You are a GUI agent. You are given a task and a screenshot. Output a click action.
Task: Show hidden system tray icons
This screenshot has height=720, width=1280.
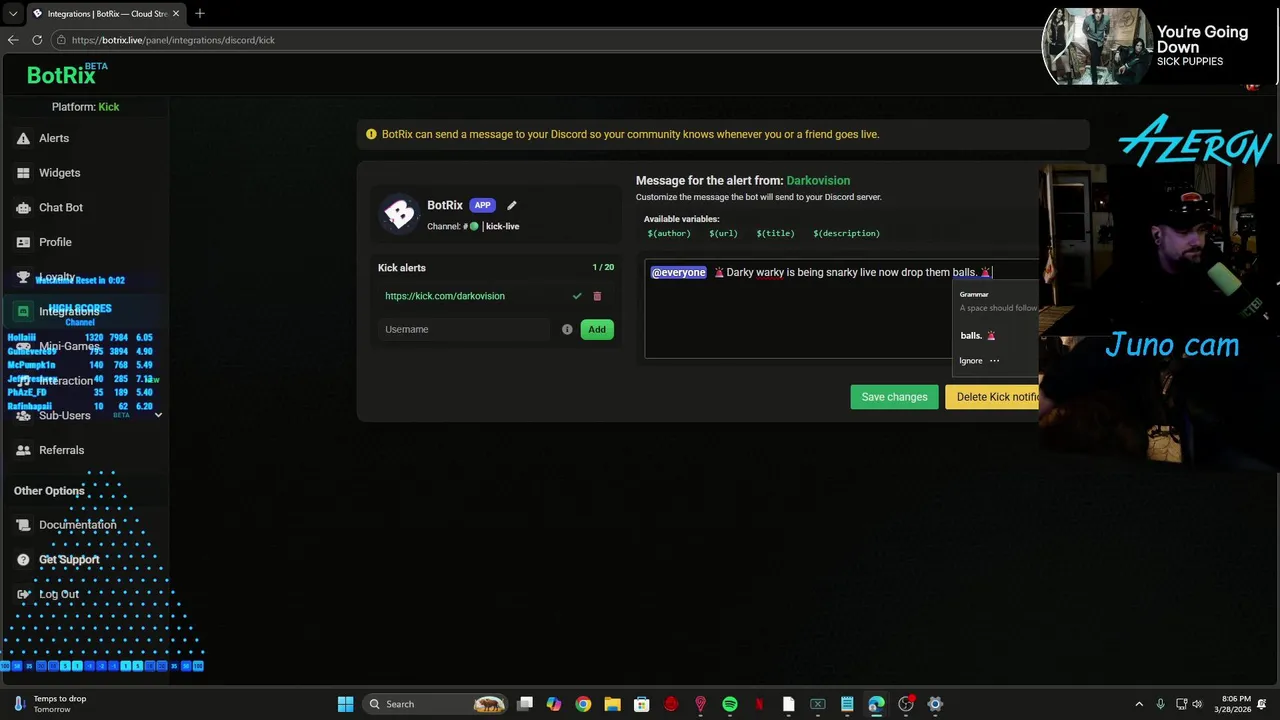(x=1139, y=704)
